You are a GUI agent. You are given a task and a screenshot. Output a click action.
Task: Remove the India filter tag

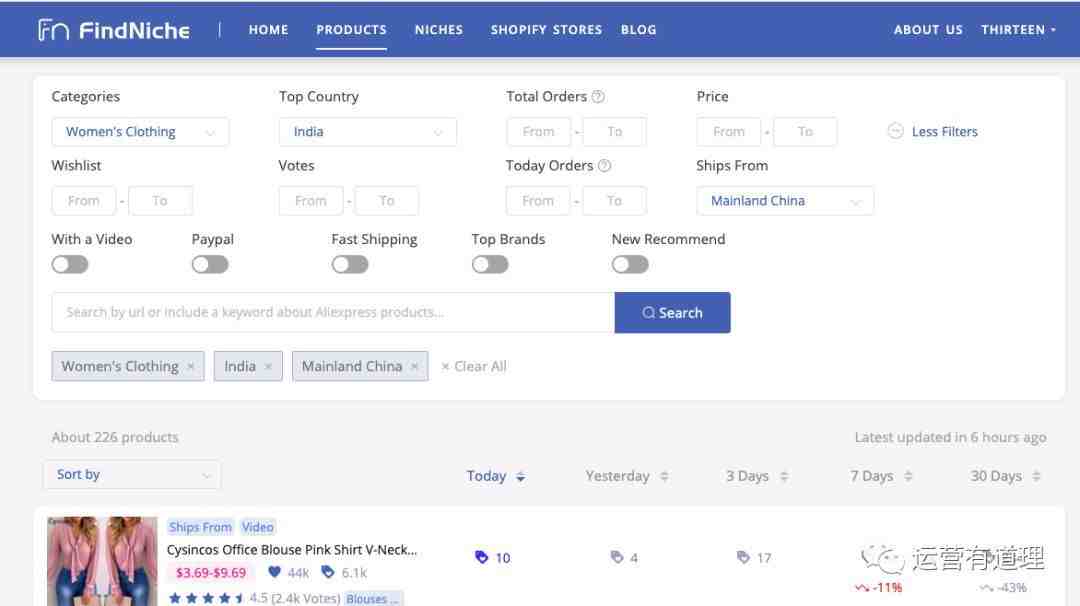tap(268, 366)
